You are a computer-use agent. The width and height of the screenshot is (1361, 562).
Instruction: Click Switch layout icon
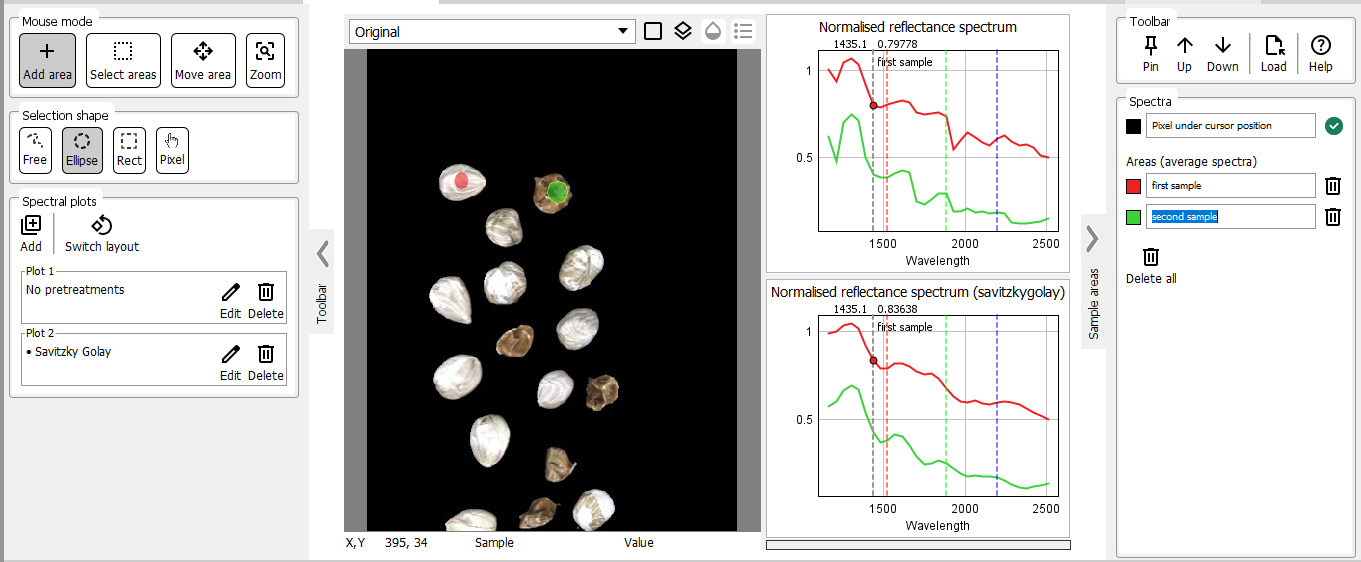(x=101, y=233)
